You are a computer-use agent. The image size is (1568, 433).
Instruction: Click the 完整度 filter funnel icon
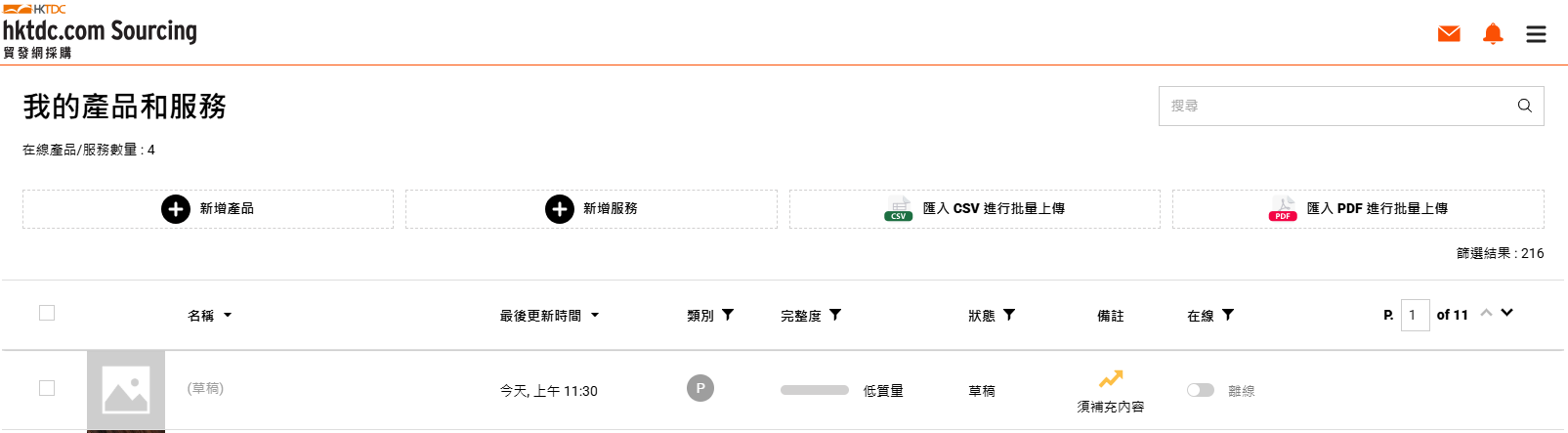(835, 315)
